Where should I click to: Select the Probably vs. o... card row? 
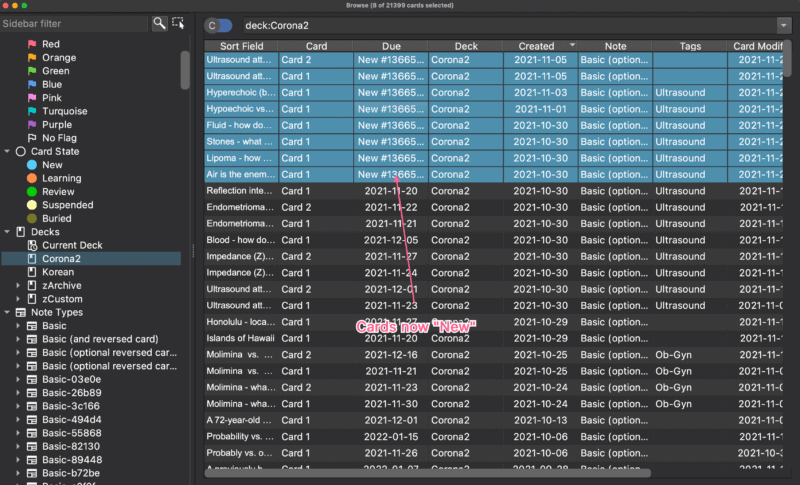tap(493, 453)
